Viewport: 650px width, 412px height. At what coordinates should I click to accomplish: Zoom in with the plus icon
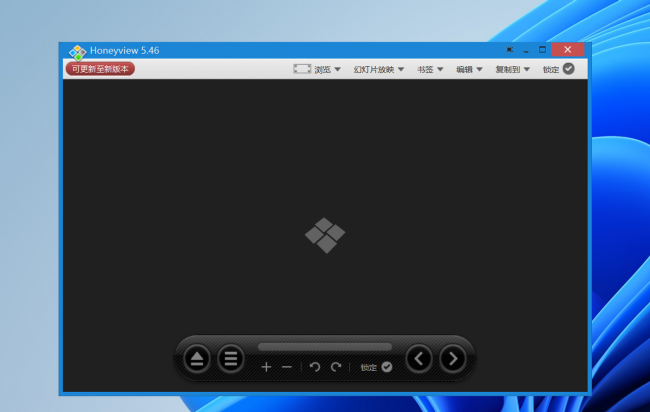[266, 367]
